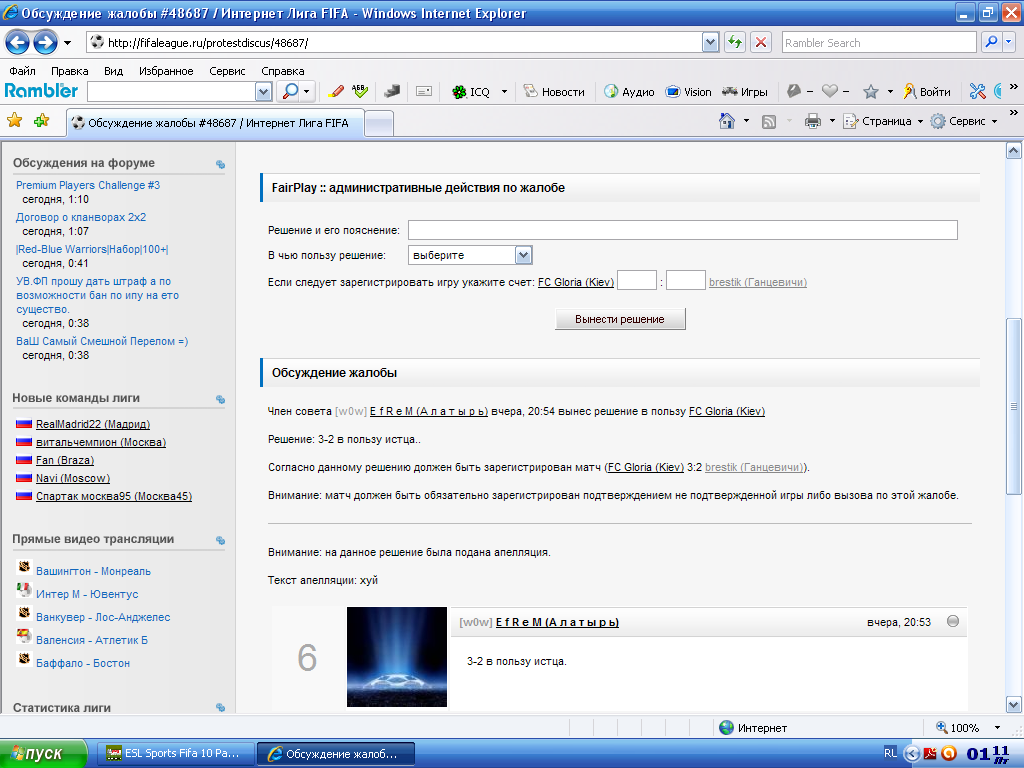This screenshot has width=1024, height=768.
Task: Click the vertical scrollbar thumb
Action: 1014,406
